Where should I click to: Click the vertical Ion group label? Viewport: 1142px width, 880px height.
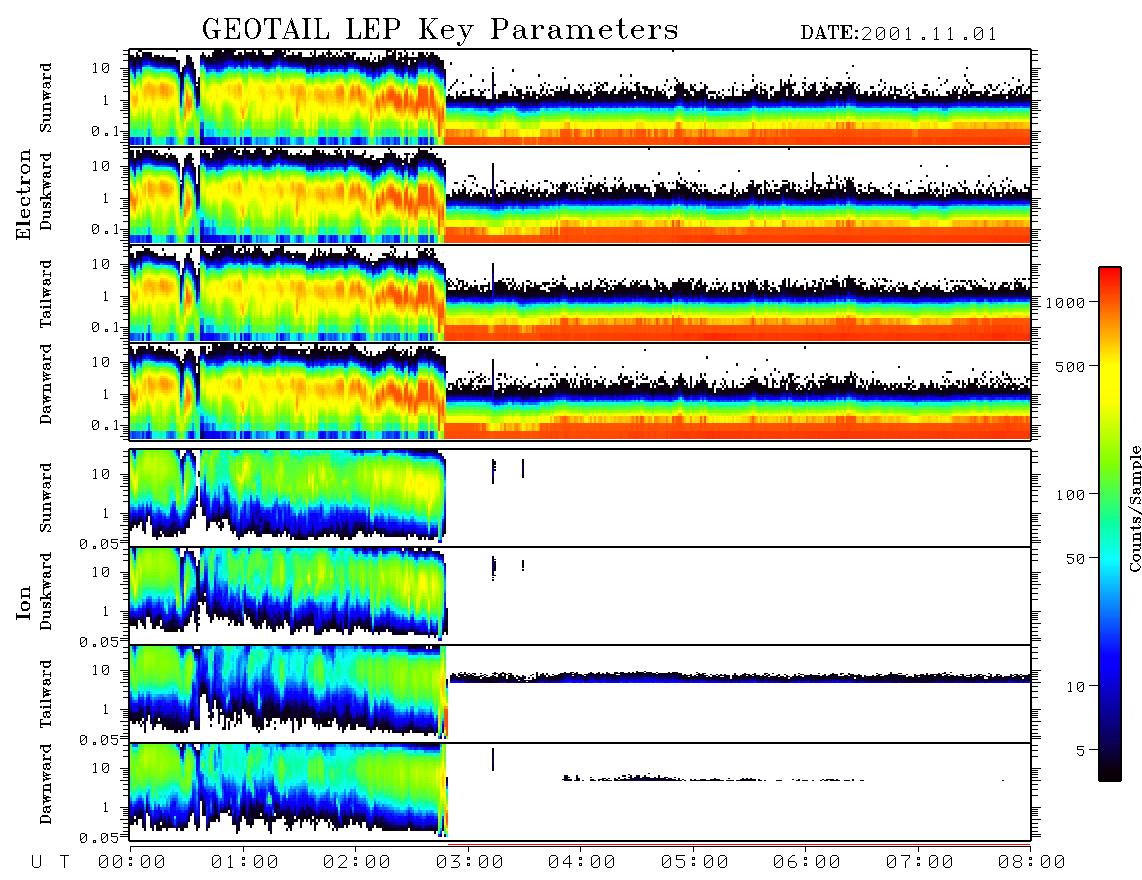24,602
